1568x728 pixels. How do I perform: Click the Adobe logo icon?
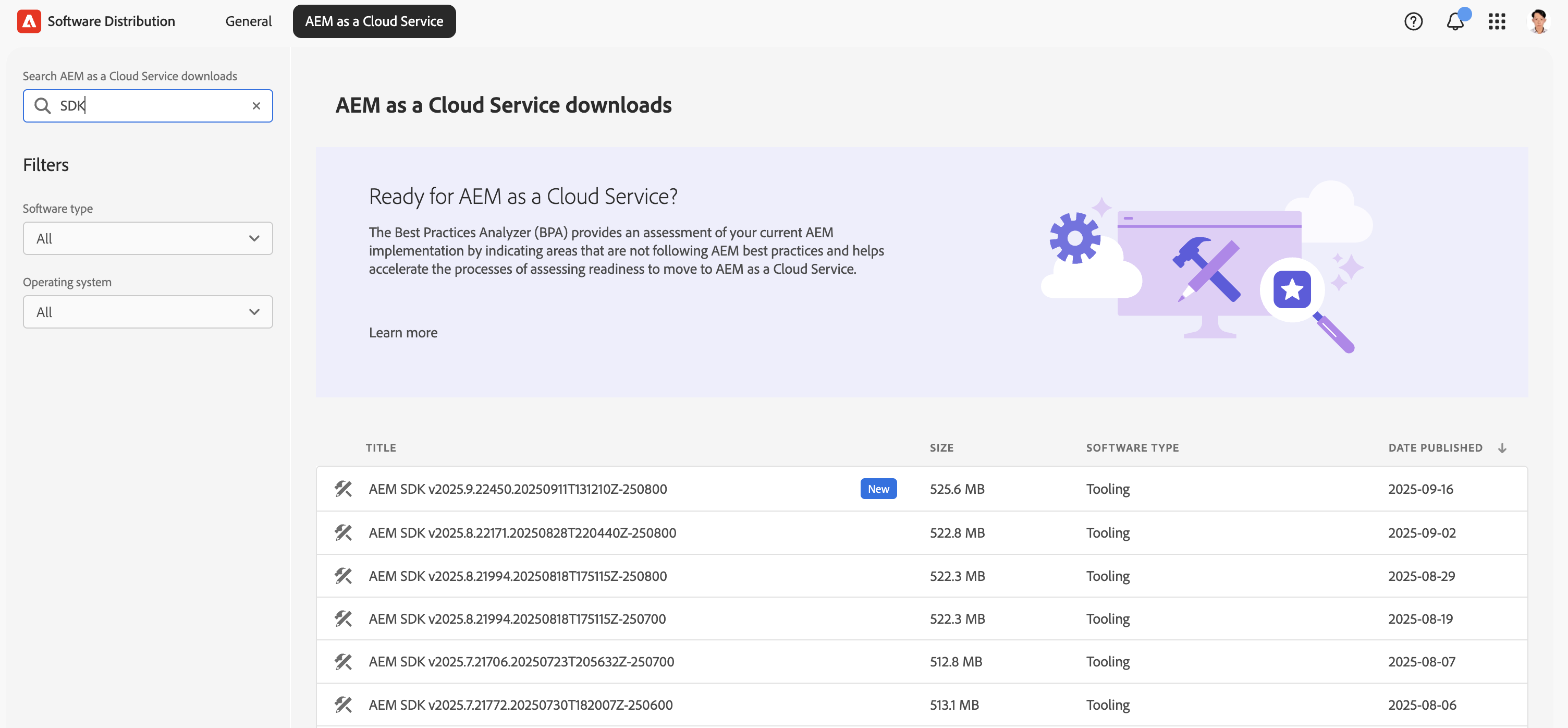[x=29, y=21]
